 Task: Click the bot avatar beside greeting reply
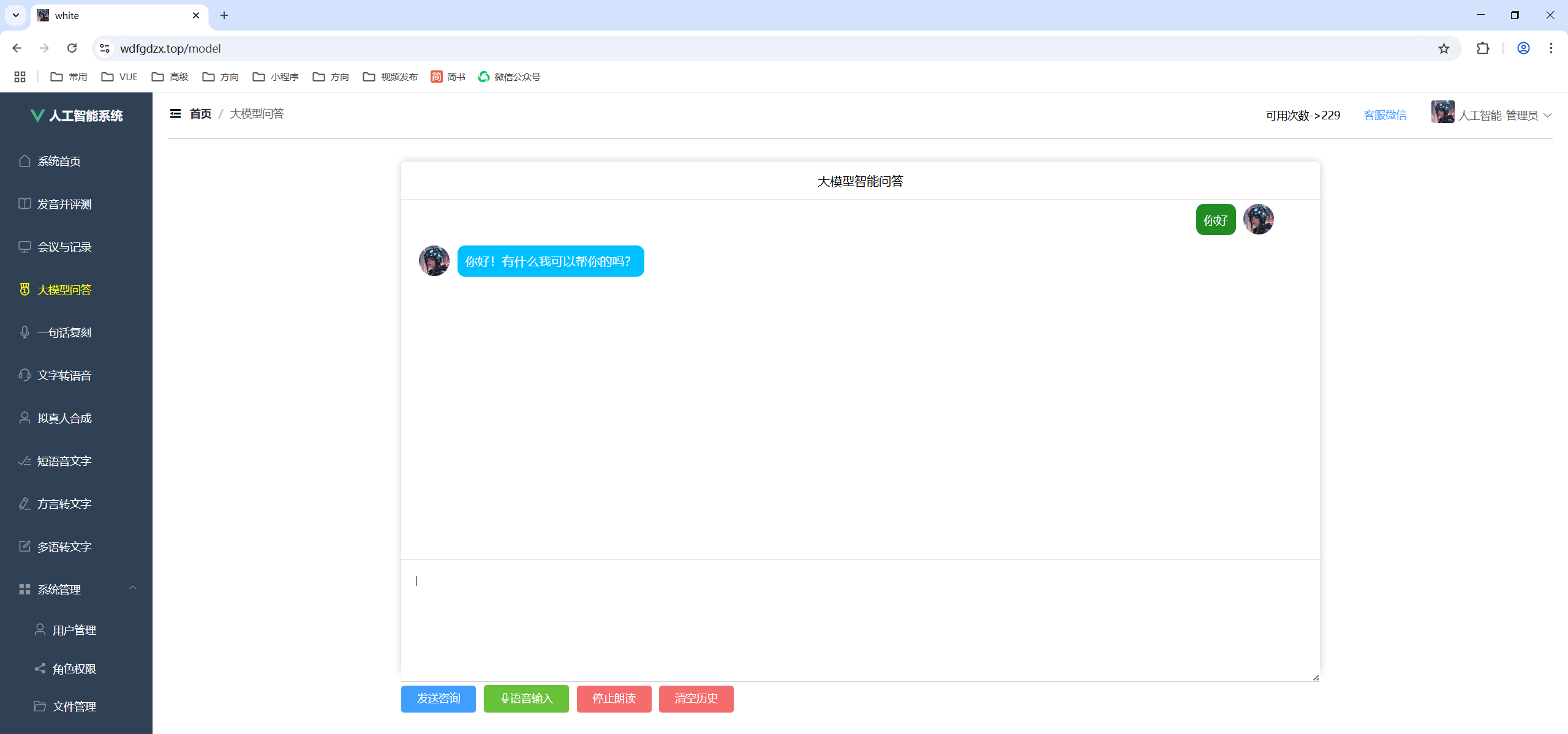point(434,261)
